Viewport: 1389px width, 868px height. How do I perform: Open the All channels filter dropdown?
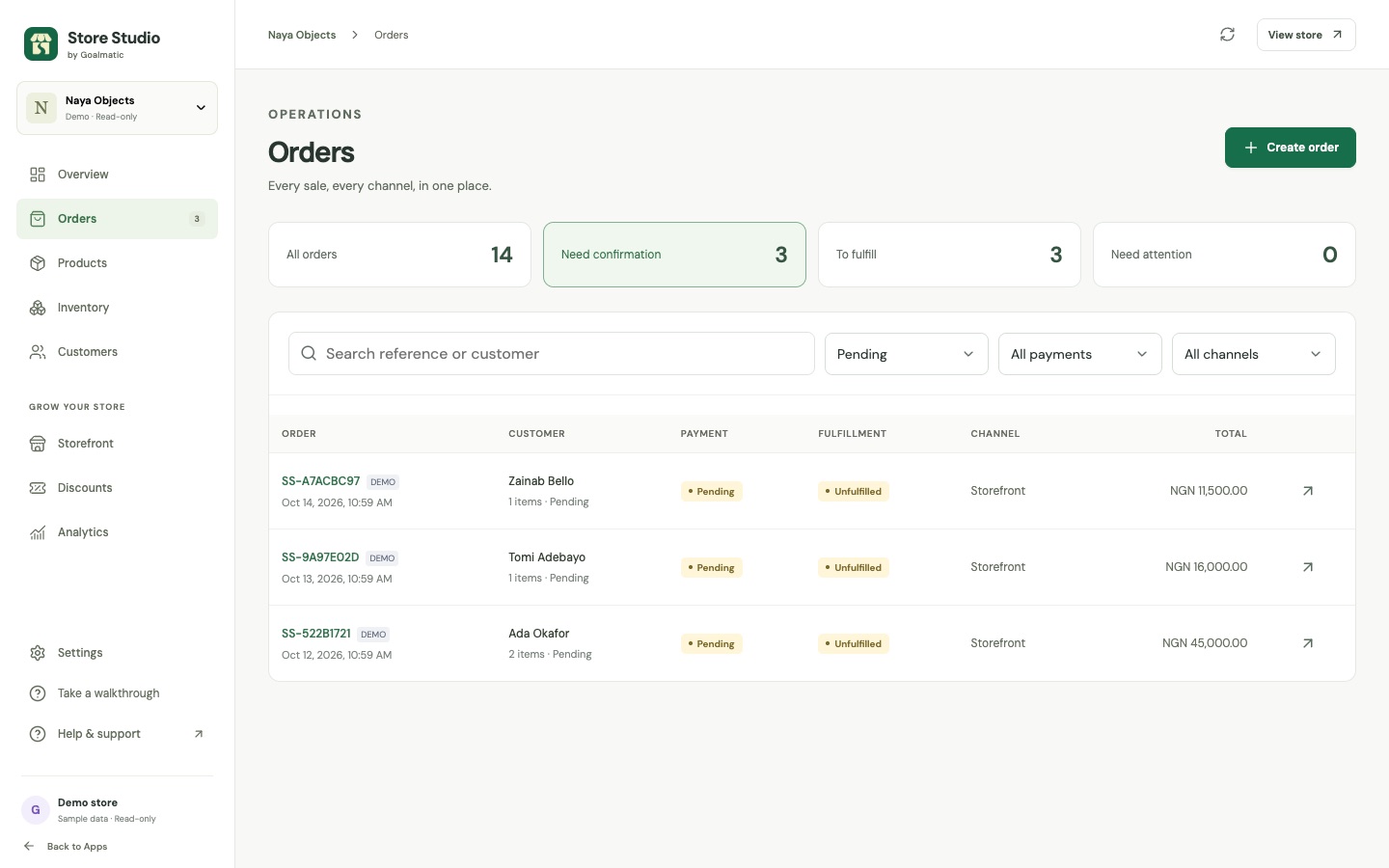(1254, 354)
